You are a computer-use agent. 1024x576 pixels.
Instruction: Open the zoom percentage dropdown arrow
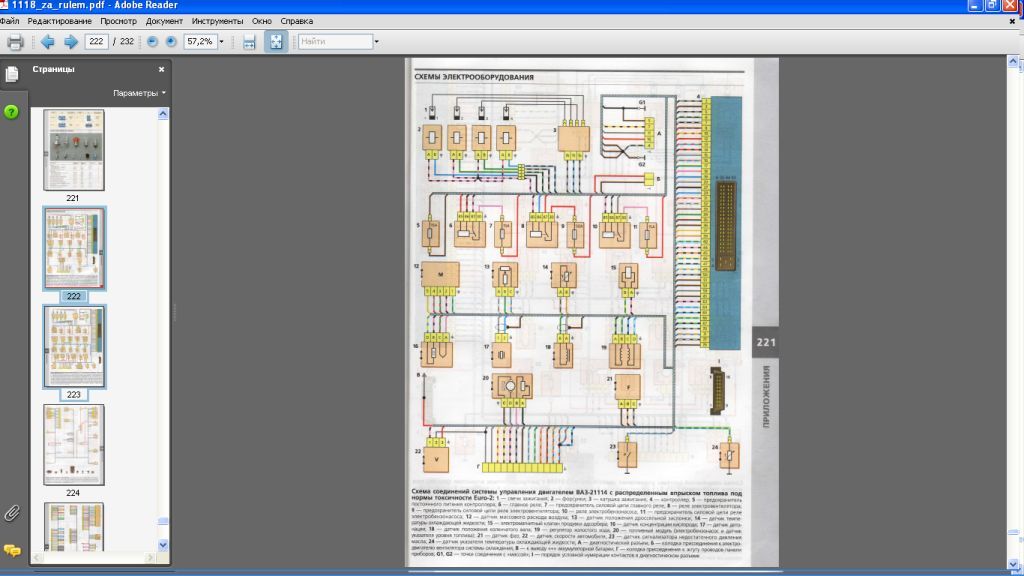(221, 42)
